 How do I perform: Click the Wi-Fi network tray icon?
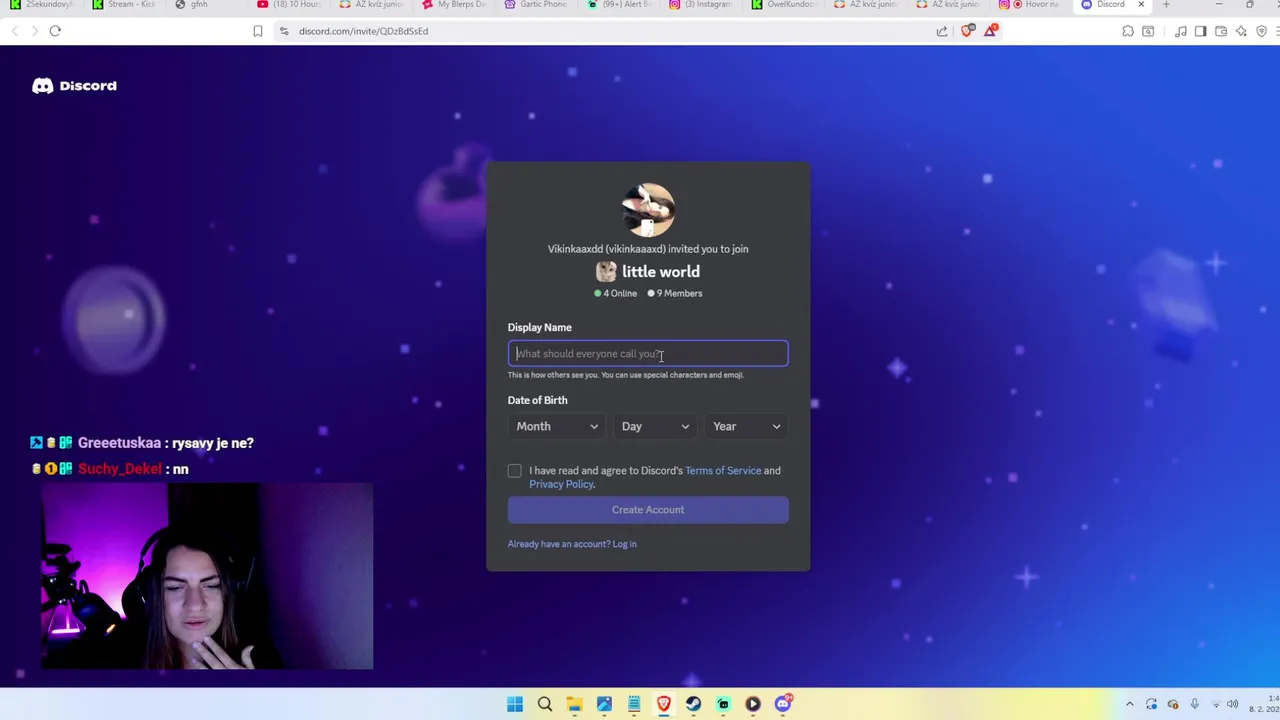pos(1214,704)
